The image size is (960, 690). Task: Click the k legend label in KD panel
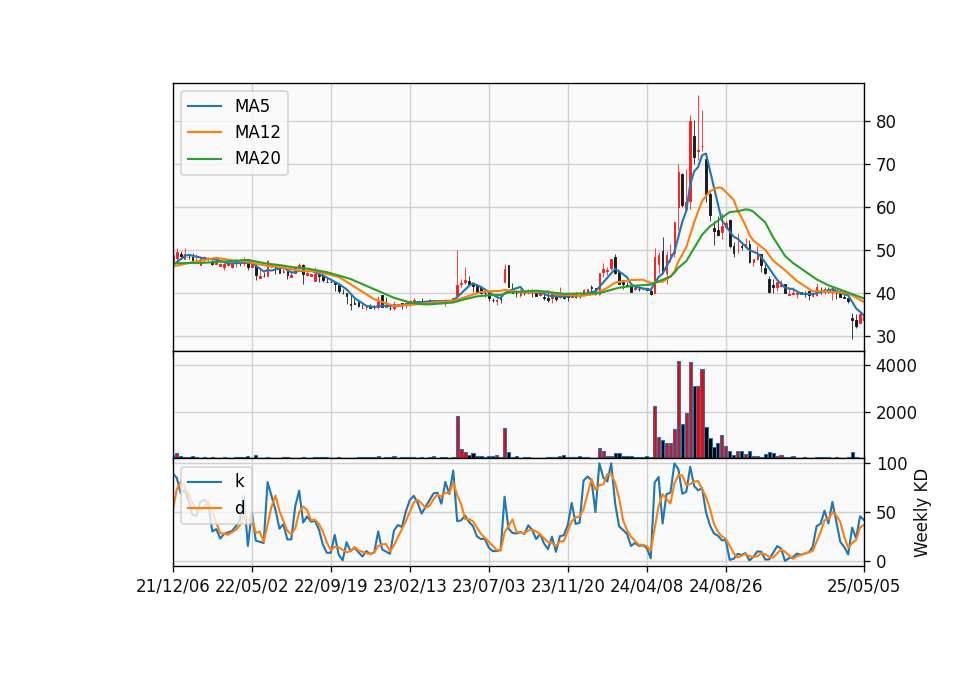pyautogui.click(x=239, y=481)
